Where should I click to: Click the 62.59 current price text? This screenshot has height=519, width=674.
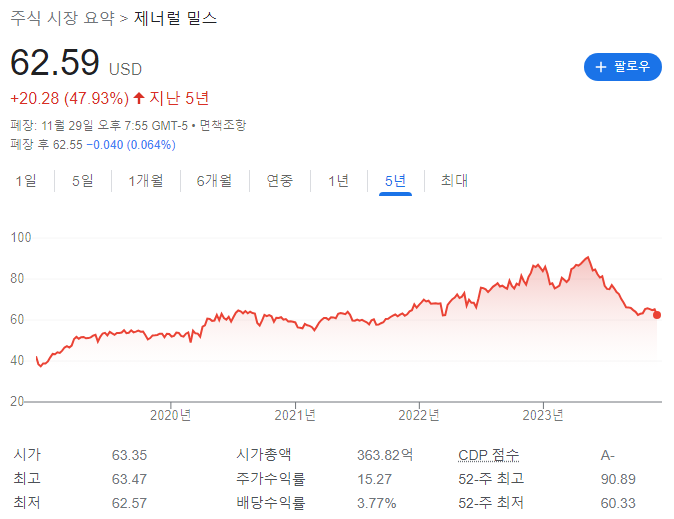pyautogui.click(x=55, y=63)
